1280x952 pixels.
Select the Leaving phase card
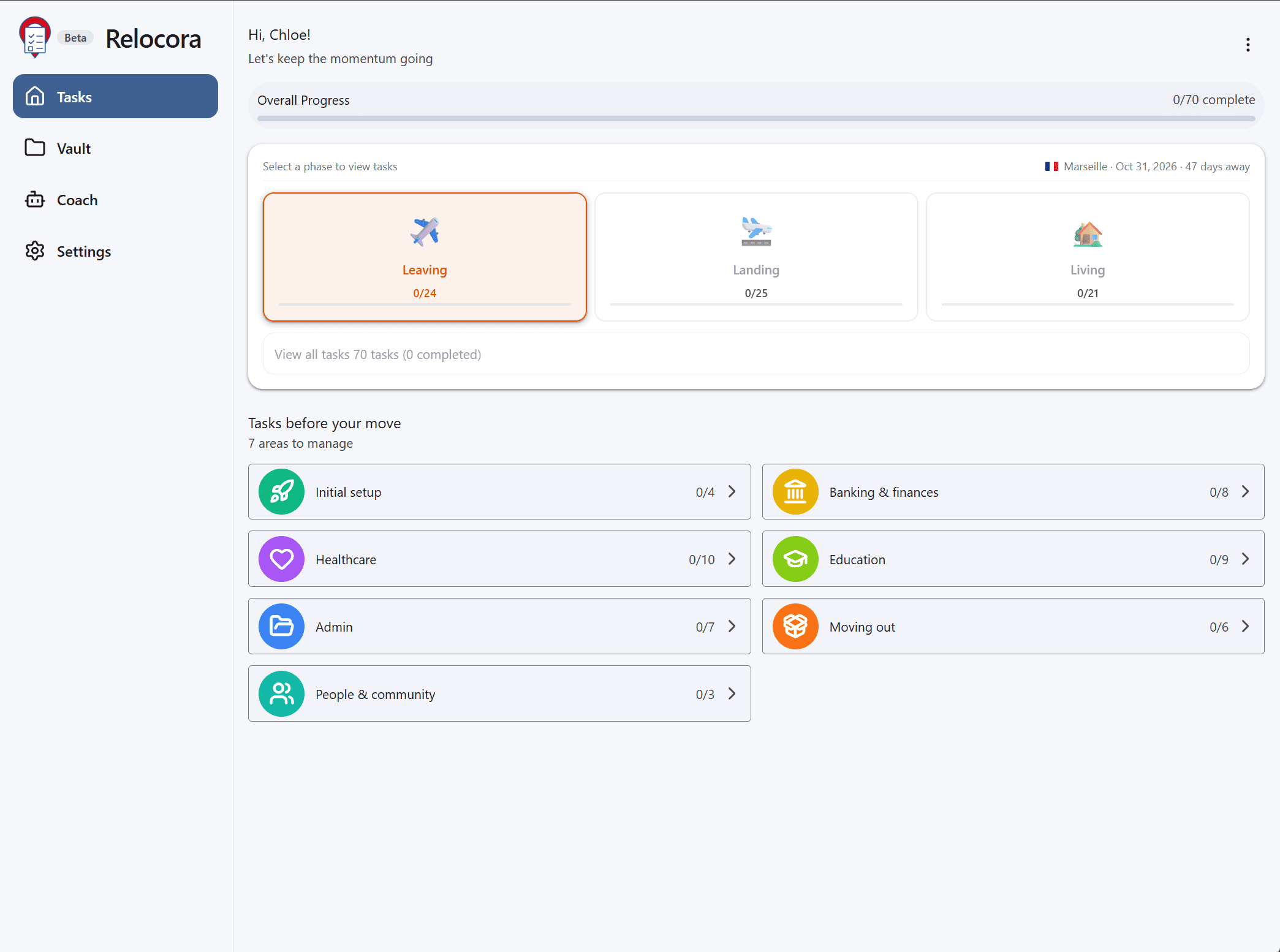(425, 257)
